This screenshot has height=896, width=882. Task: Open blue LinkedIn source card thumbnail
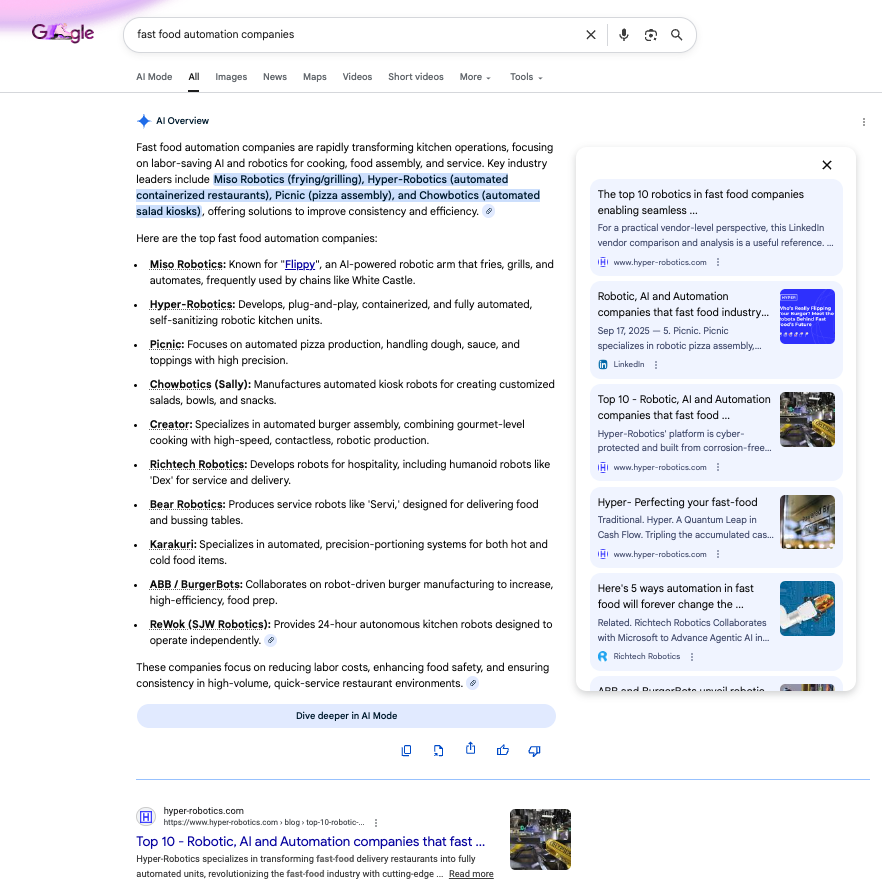(807, 317)
